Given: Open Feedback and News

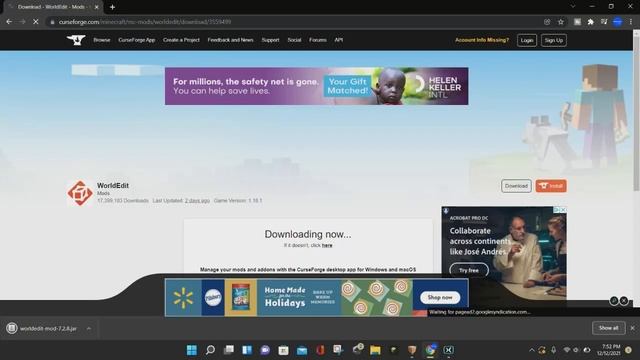Looking at the screenshot, I should click(x=230, y=40).
